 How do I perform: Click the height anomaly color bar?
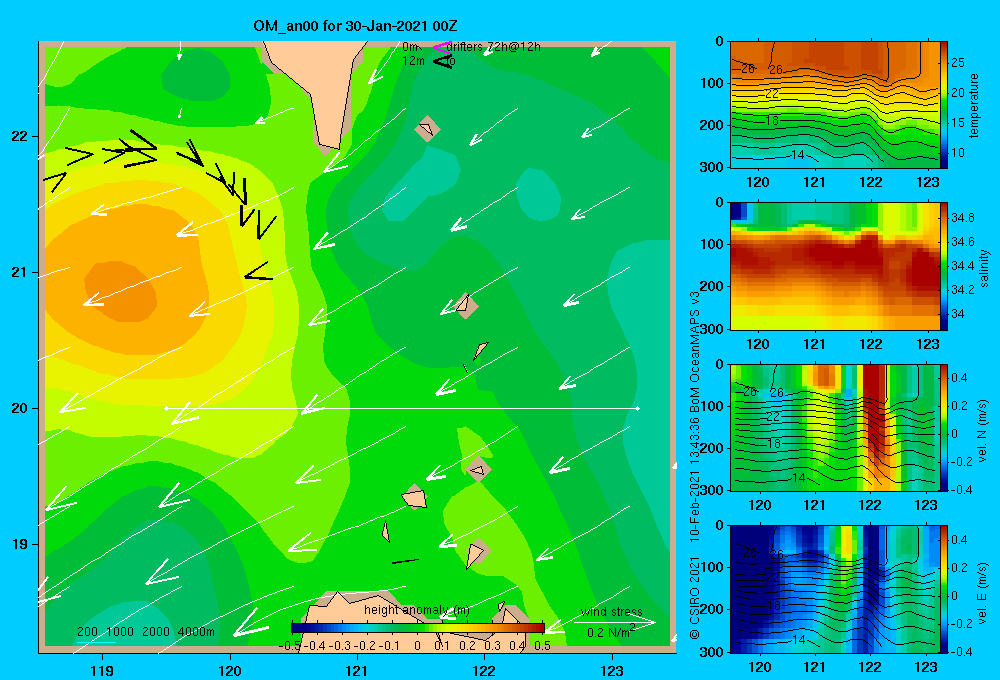click(x=418, y=628)
